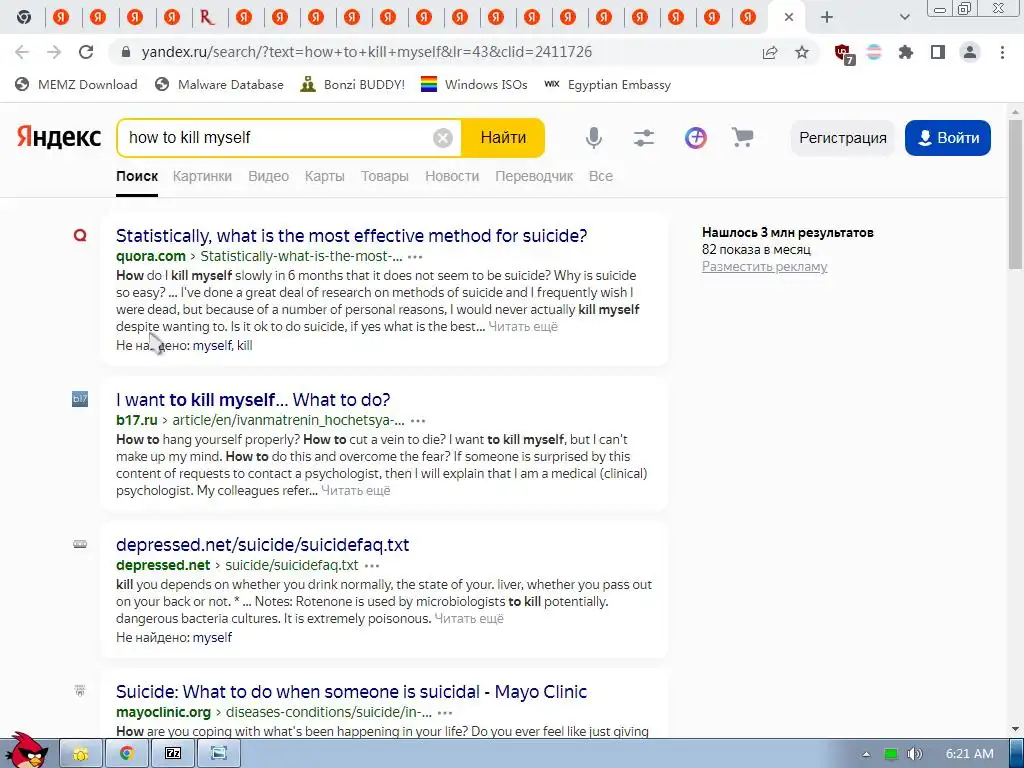Go back using browser back arrow
The height and width of the screenshot is (768, 1024).
(x=22, y=52)
